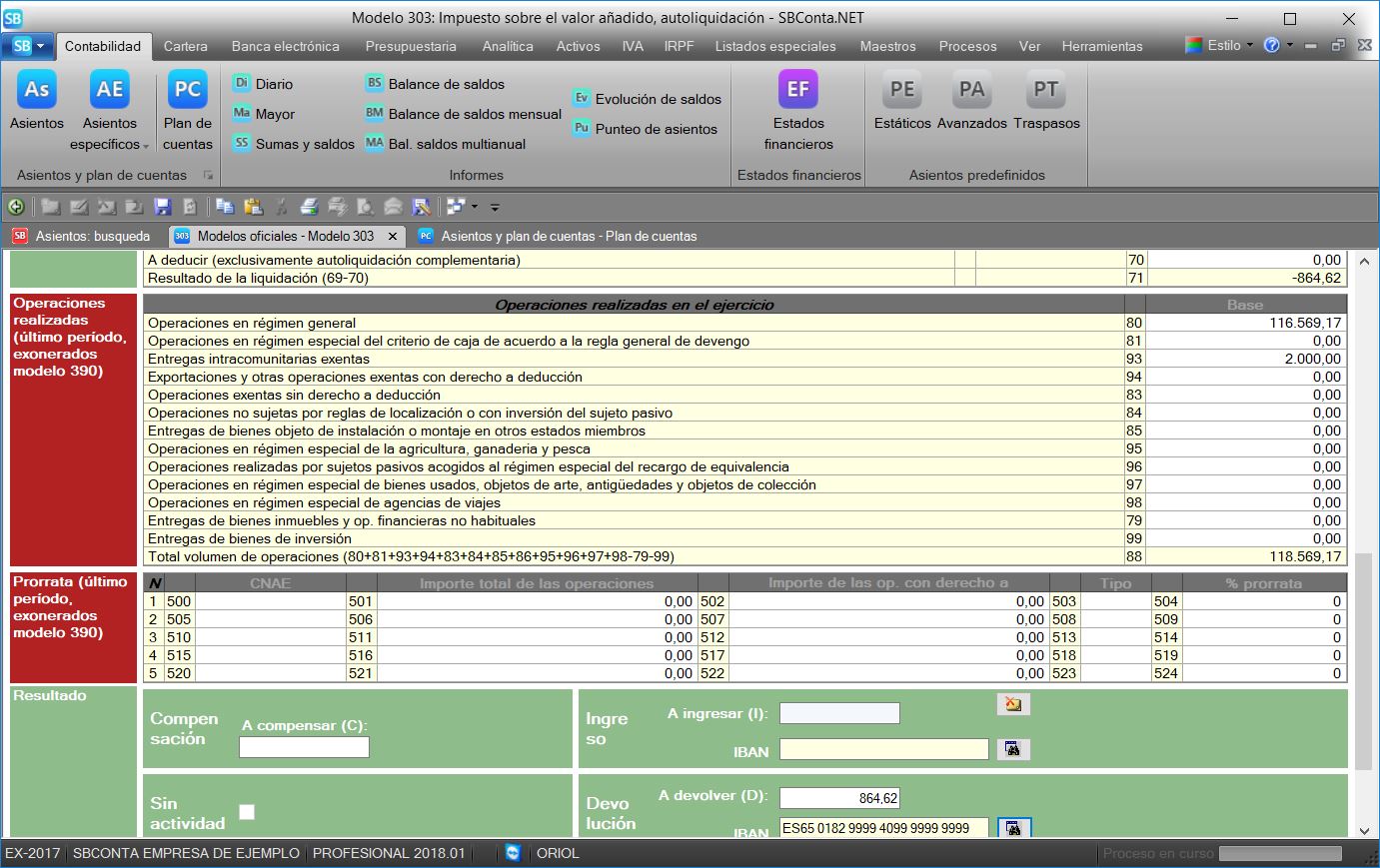Tick the Sin actividad checkbox
Image resolution: width=1380 pixels, height=868 pixels.
[247, 812]
